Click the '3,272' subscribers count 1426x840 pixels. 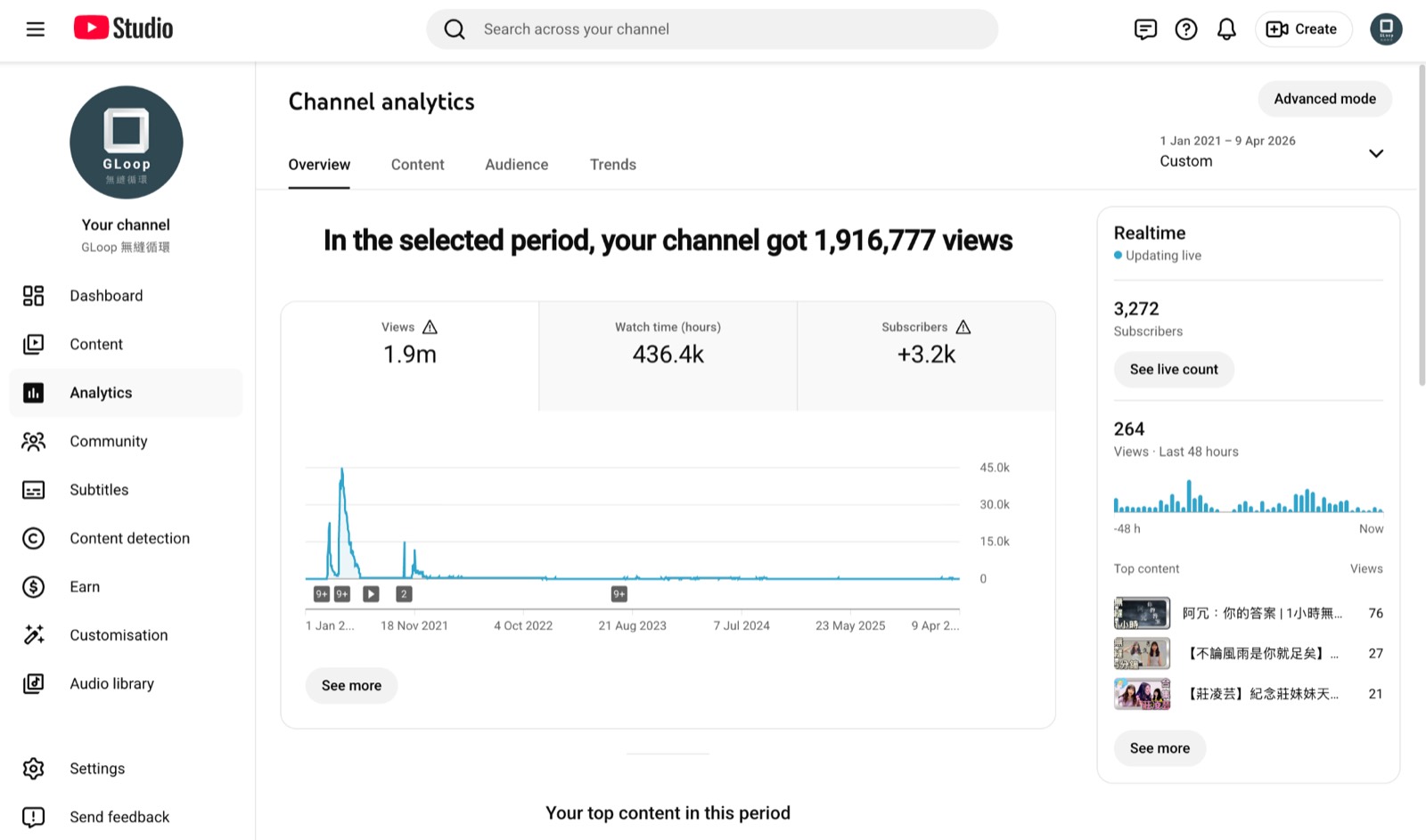1136,309
